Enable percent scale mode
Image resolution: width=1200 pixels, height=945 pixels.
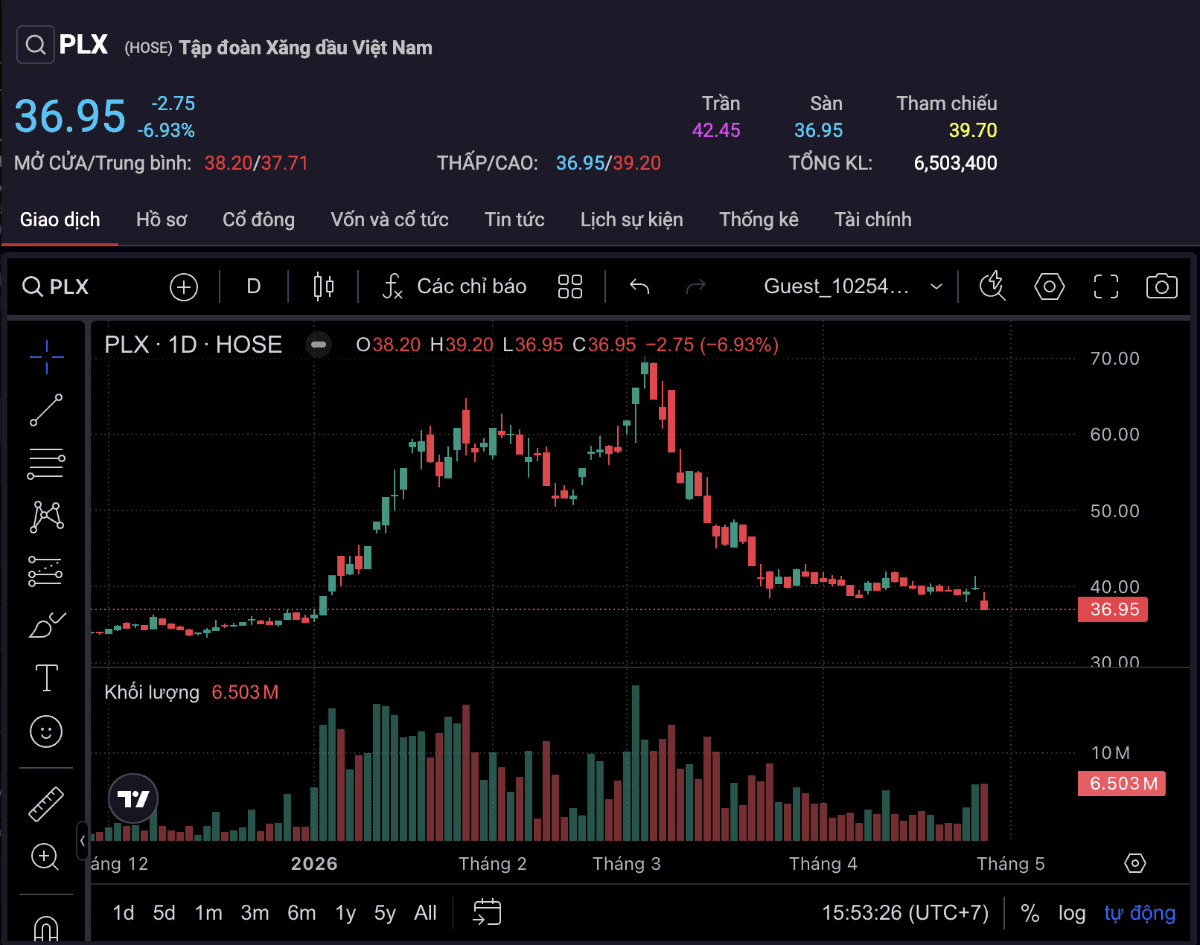click(1029, 912)
